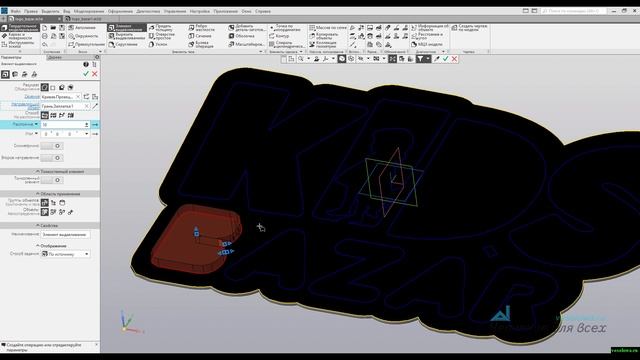The height and width of the screenshot is (360, 640).
Task: Click the Section (Сечение) link label
Action: (x=32, y=97)
